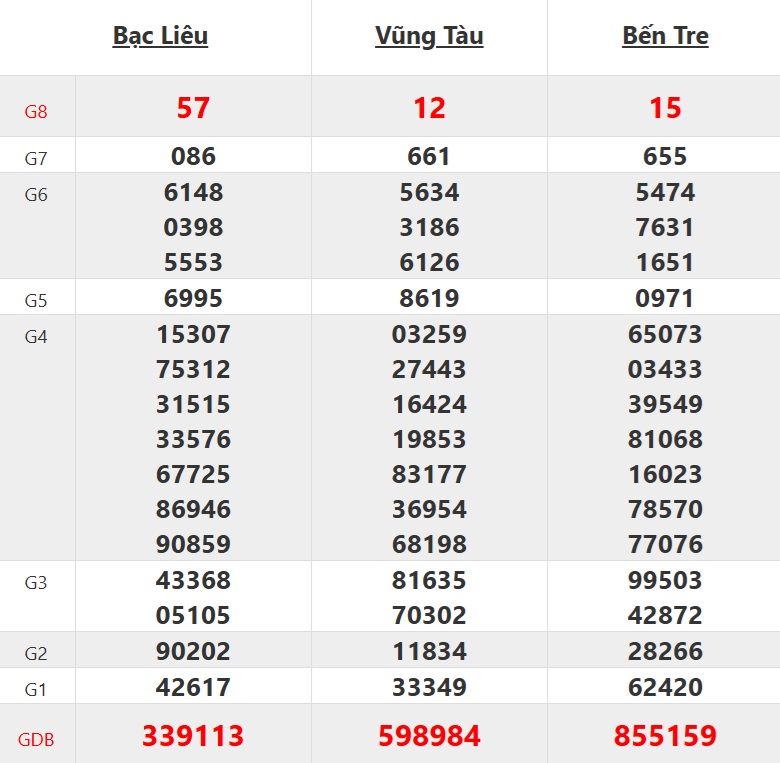Click Vũng Tàu G5 number 8619
The height and width of the screenshot is (763, 780).
click(x=429, y=298)
